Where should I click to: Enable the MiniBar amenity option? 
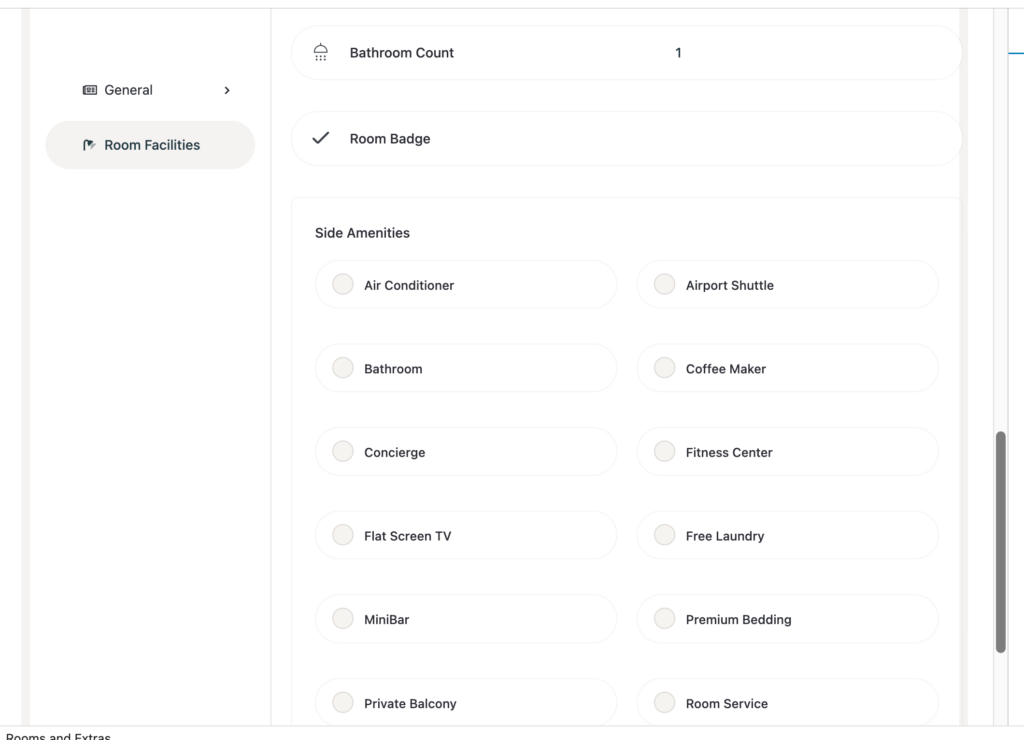tap(343, 619)
